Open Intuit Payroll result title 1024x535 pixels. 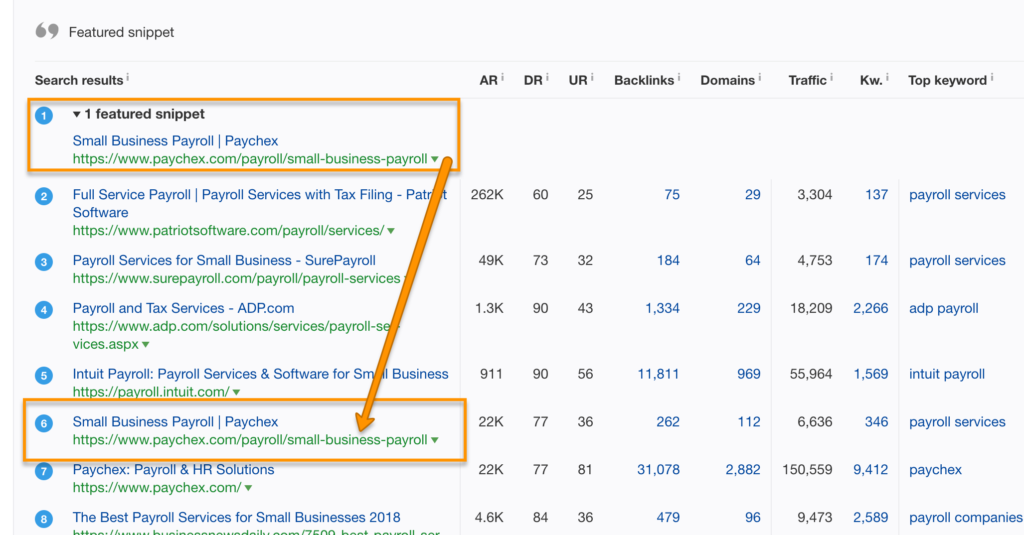tap(261, 374)
